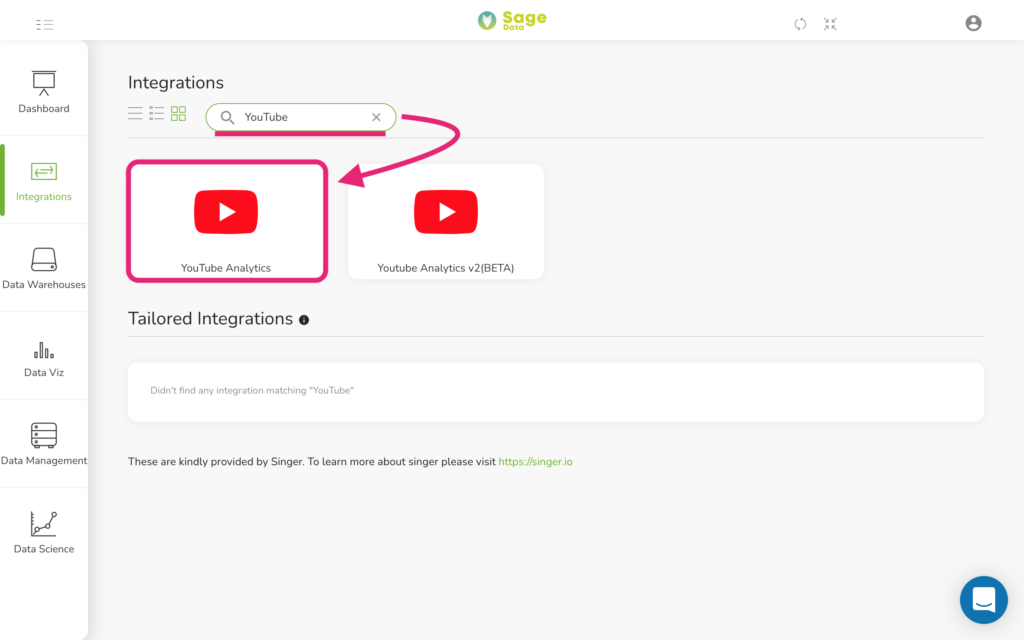The image size is (1024, 640).
Task: Open the chat support bubble
Action: [x=984, y=600]
